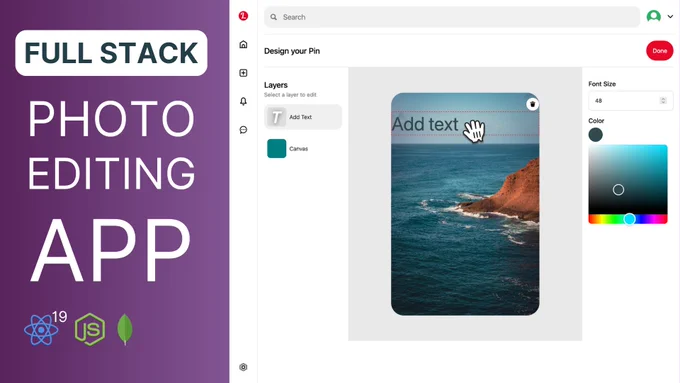Click the 'Design your Pin' heading
Image resolution: width=680 pixels, height=383 pixels.
(x=292, y=51)
